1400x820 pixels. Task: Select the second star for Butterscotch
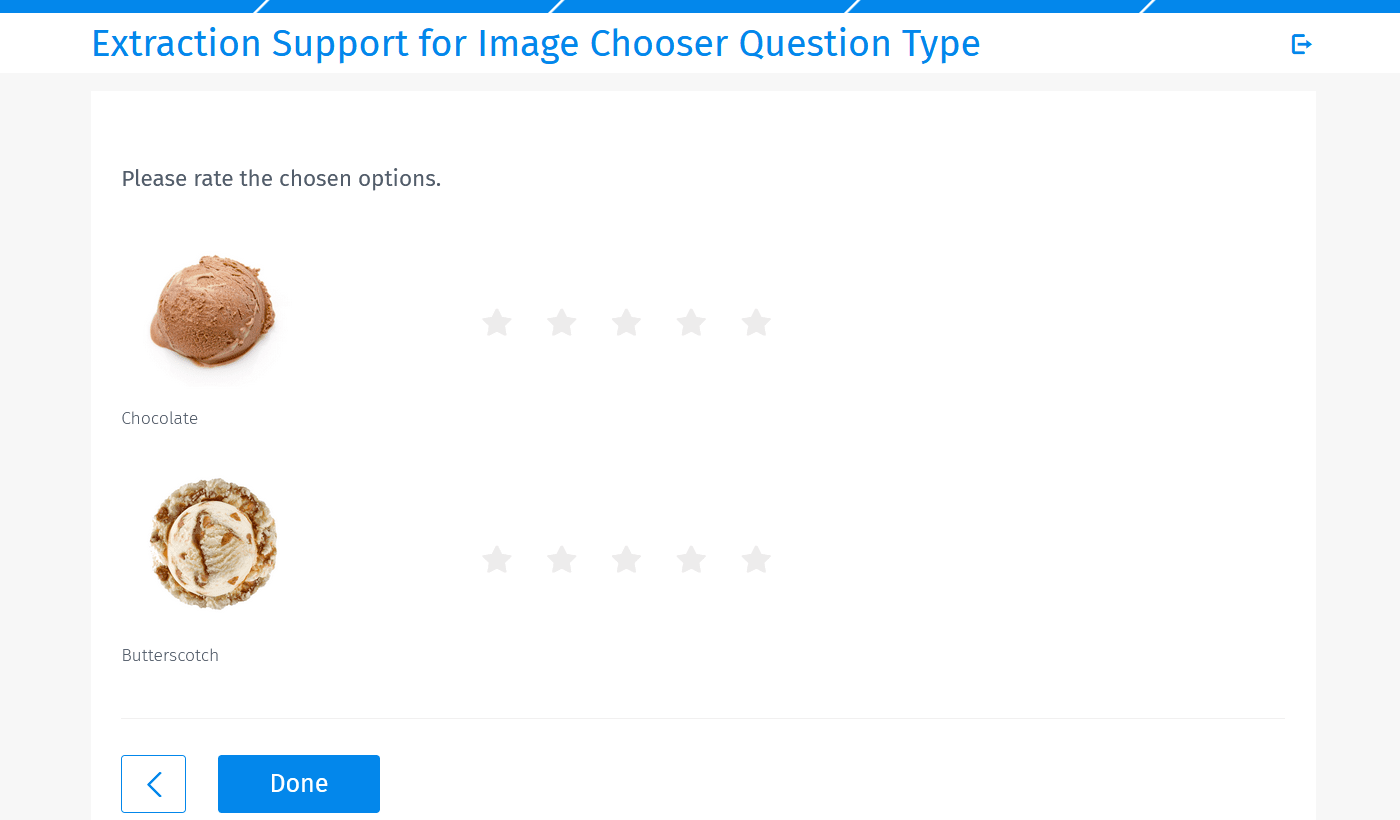coord(561,559)
